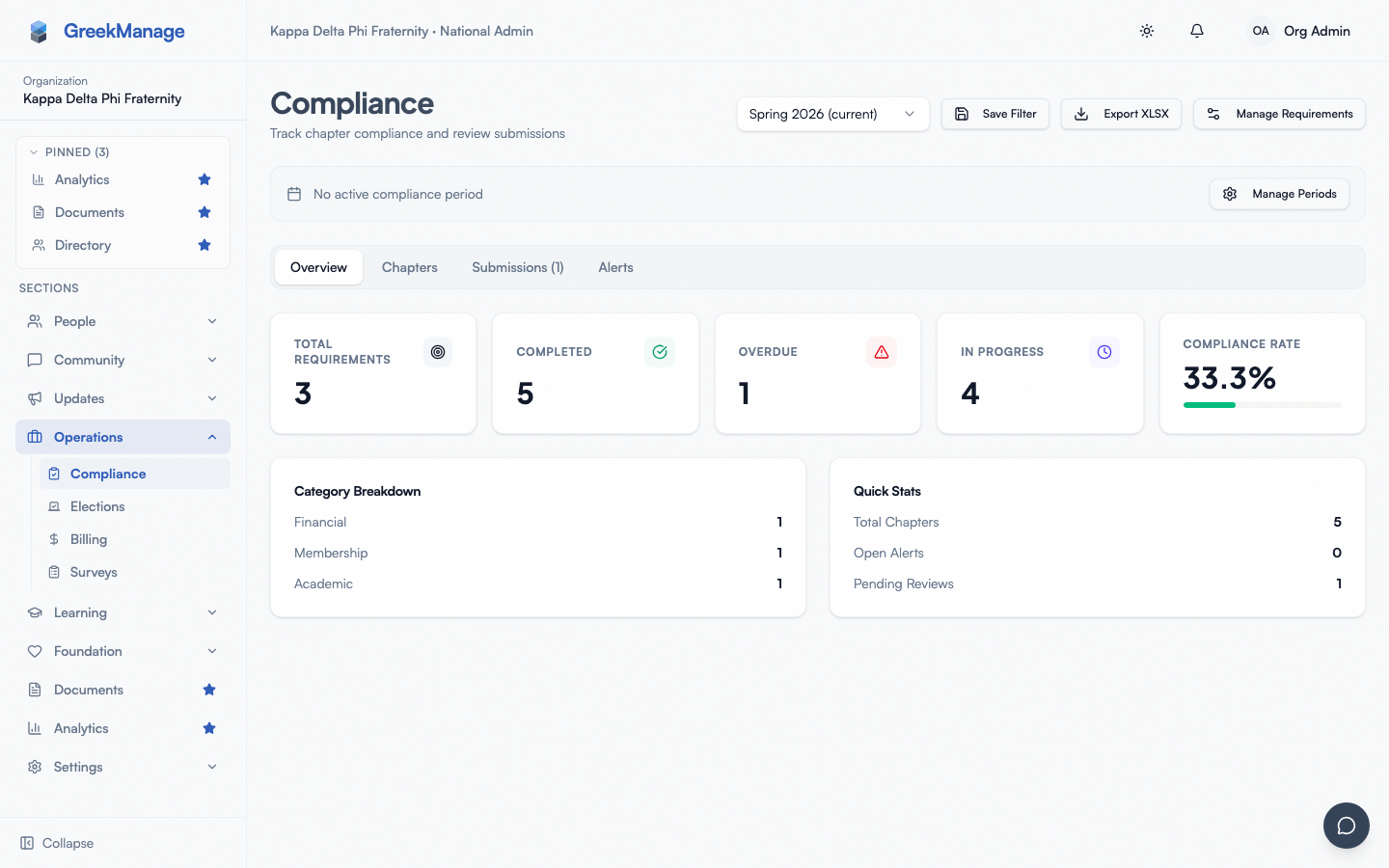
Task: Click the pinned Documents file icon
Action: coord(39,212)
